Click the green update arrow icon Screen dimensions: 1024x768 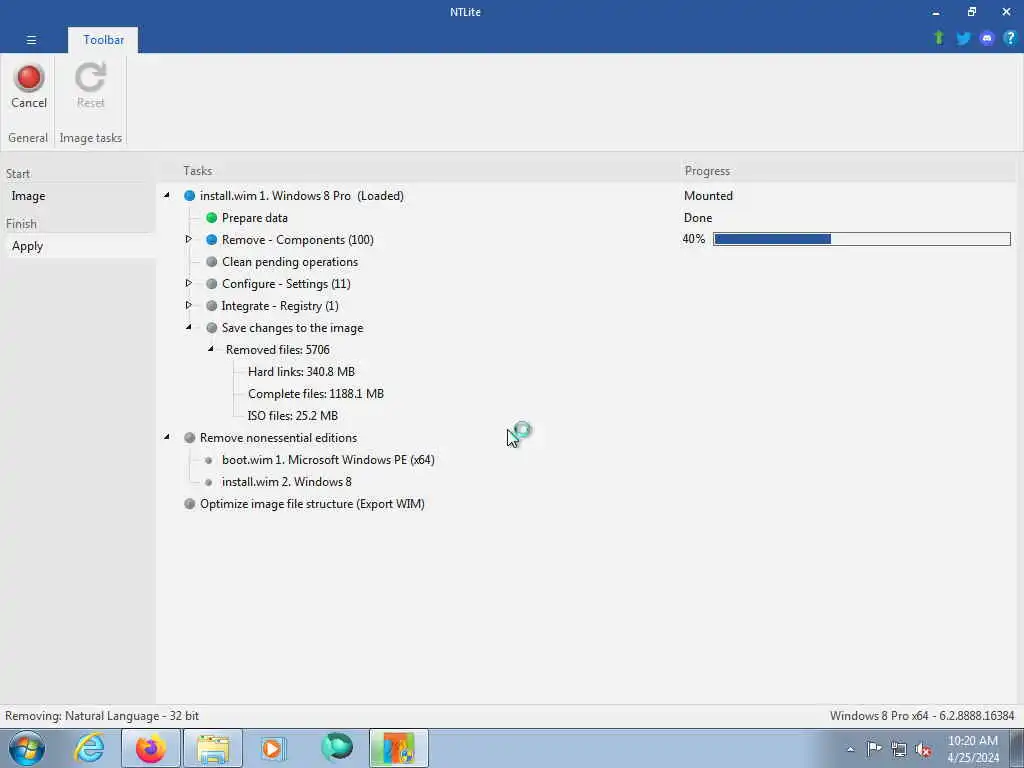[939, 38]
